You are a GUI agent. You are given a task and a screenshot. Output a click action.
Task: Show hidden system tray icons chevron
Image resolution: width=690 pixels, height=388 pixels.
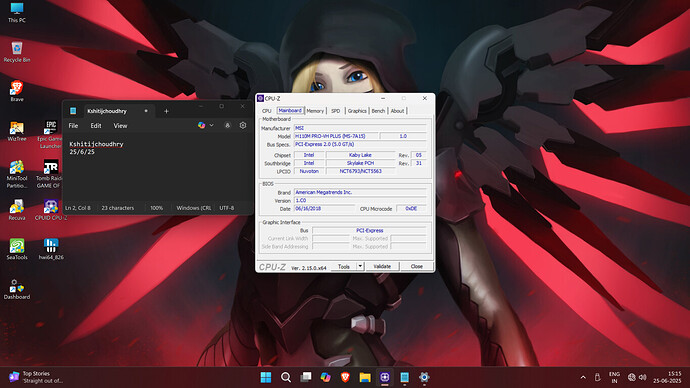pos(583,377)
